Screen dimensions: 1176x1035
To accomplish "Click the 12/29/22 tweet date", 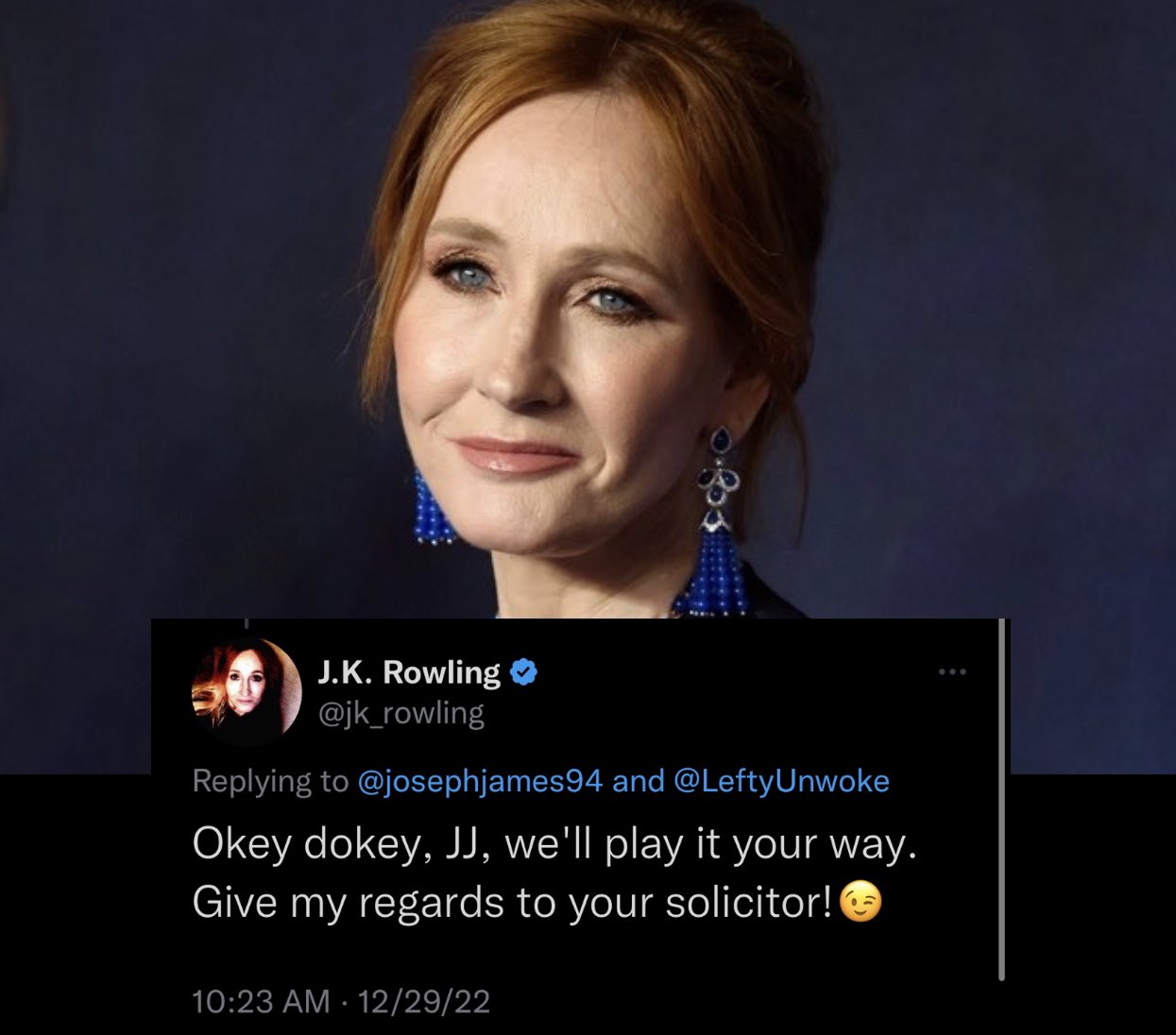I will click(x=424, y=1001).
